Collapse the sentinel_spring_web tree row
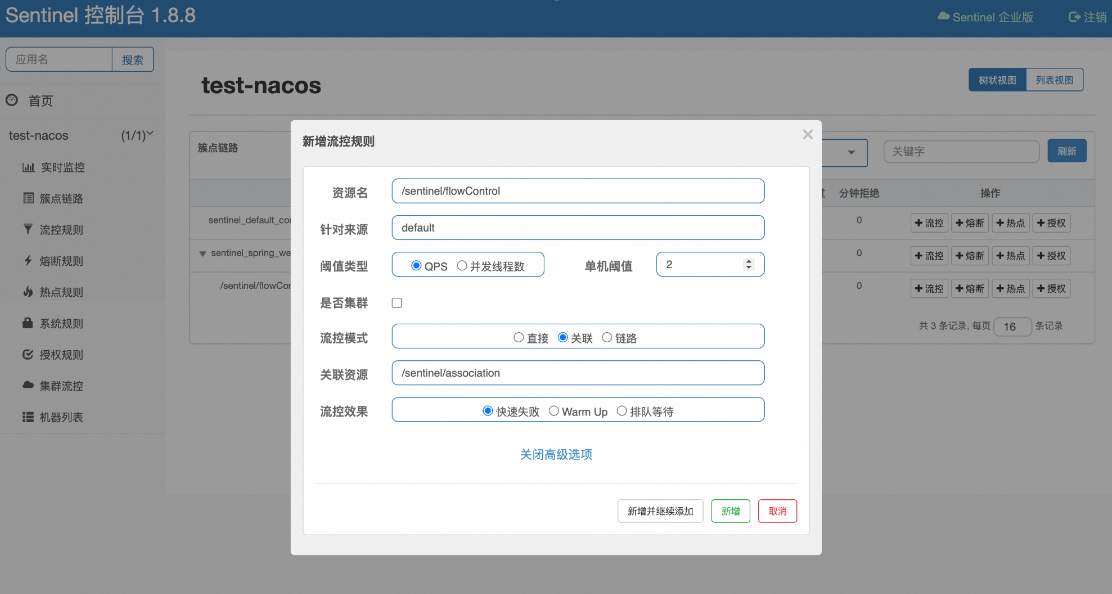This screenshot has width=1112, height=594. (x=203, y=254)
